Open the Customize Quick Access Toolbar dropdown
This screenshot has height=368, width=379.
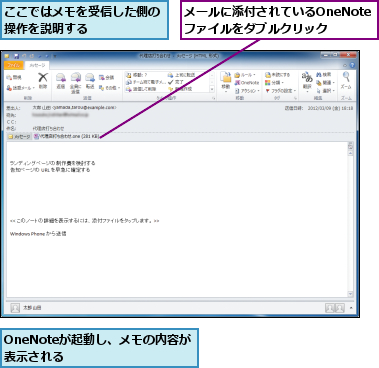[55, 56]
